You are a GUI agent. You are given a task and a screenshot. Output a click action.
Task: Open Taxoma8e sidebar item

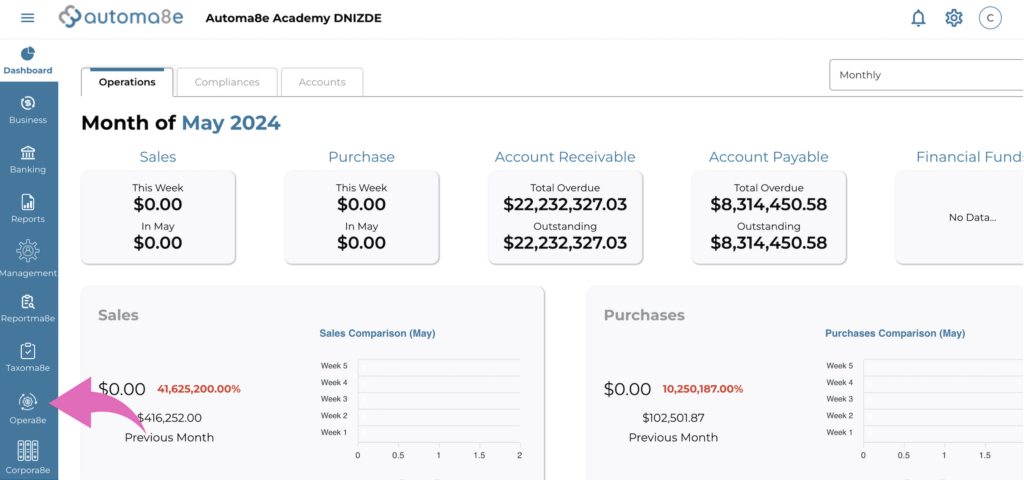pos(28,357)
